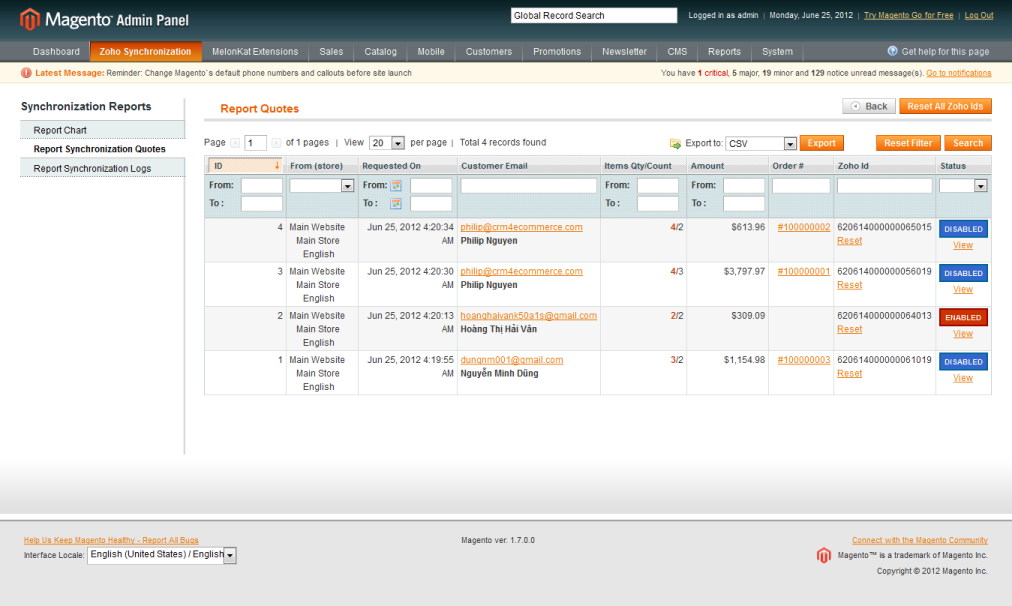
Task: Select Report Chart in sidebar
Action: [x=103, y=130]
